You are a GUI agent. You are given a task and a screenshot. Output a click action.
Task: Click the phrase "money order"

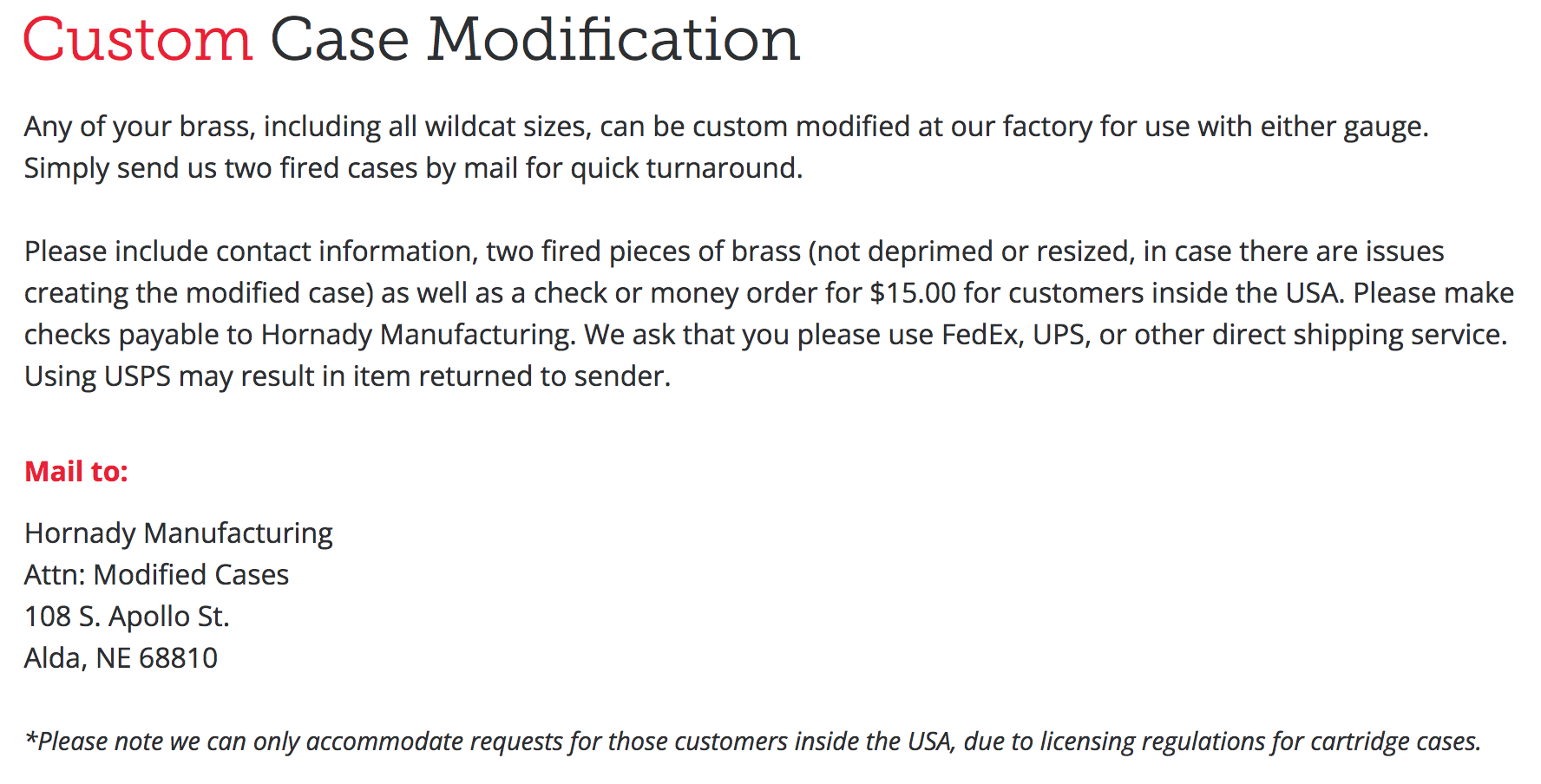click(x=734, y=293)
